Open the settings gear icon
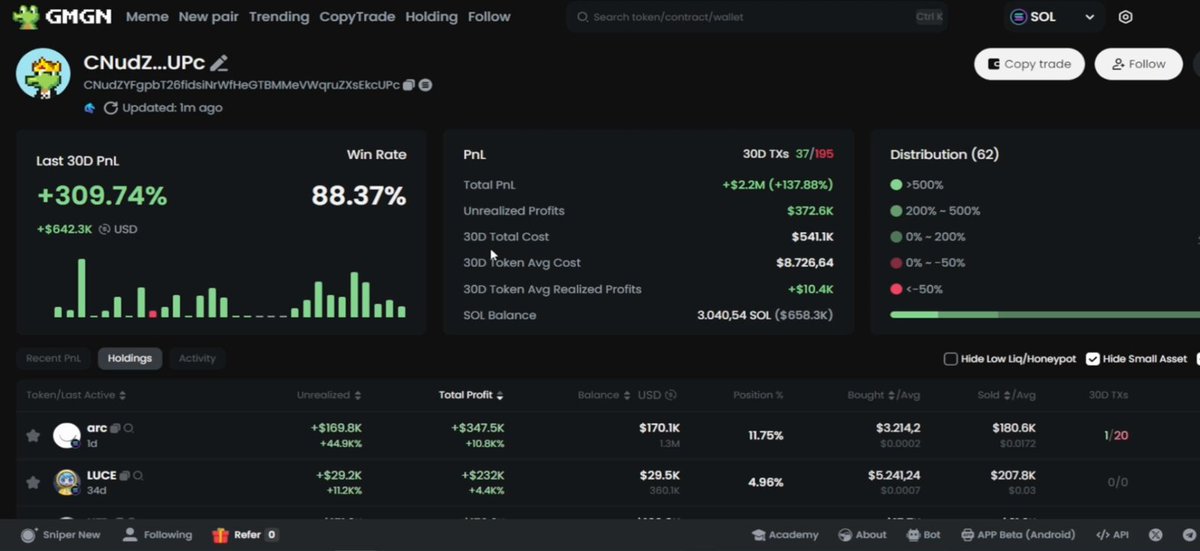 pos(1126,17)
